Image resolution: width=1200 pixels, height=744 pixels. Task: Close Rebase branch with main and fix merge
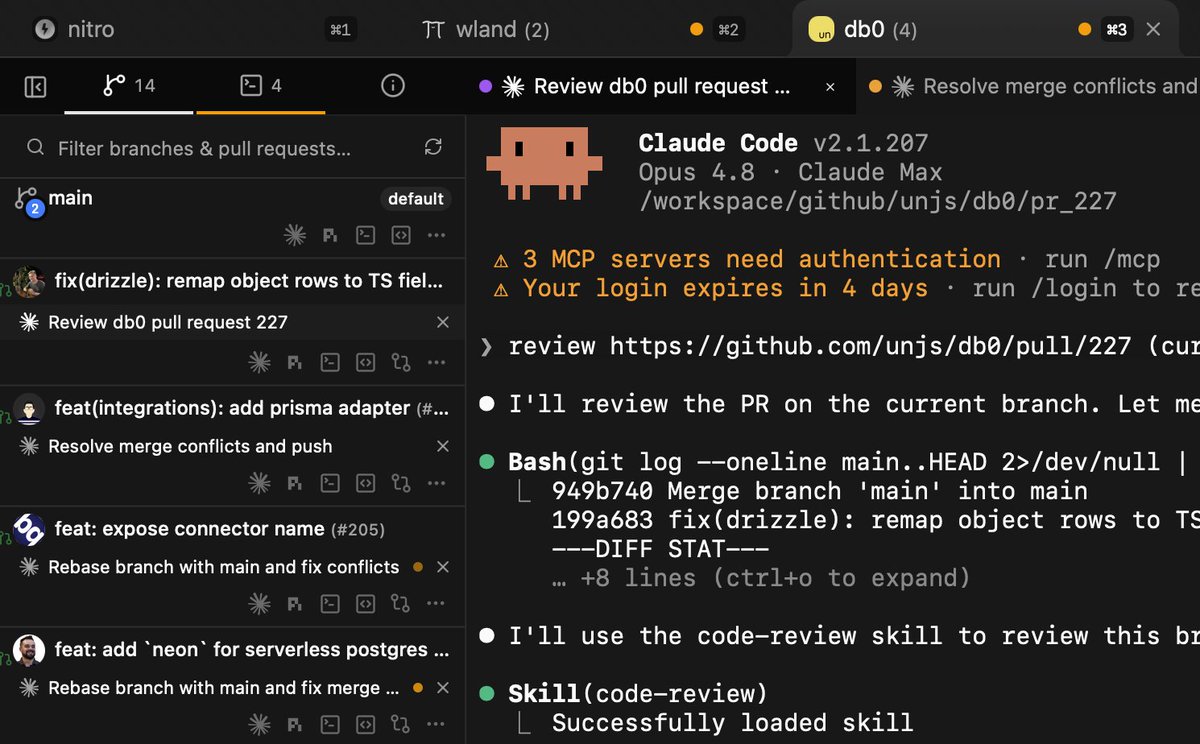point(443,688)
